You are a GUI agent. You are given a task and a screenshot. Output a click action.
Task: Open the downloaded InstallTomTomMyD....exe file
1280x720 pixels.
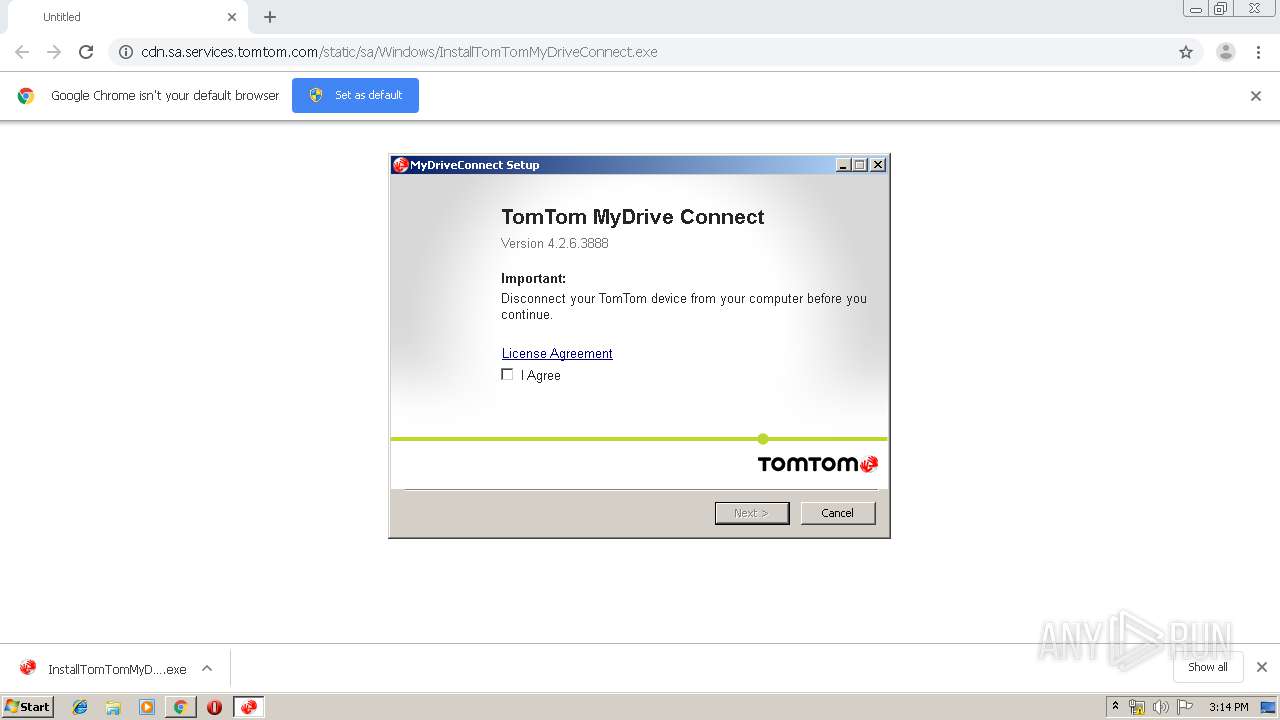click(103, 669)
